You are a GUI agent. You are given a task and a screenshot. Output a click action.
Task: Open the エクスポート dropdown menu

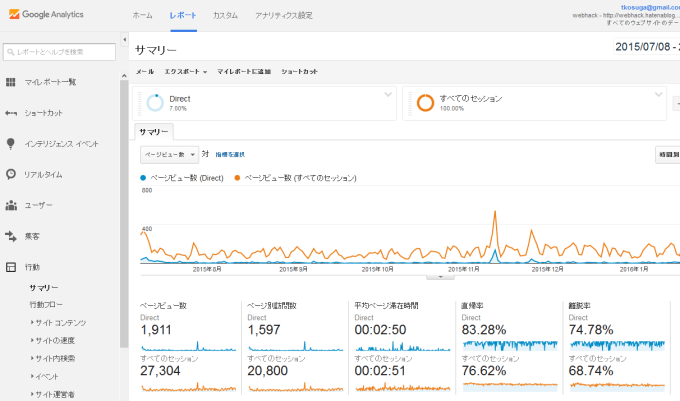point(185,72)
